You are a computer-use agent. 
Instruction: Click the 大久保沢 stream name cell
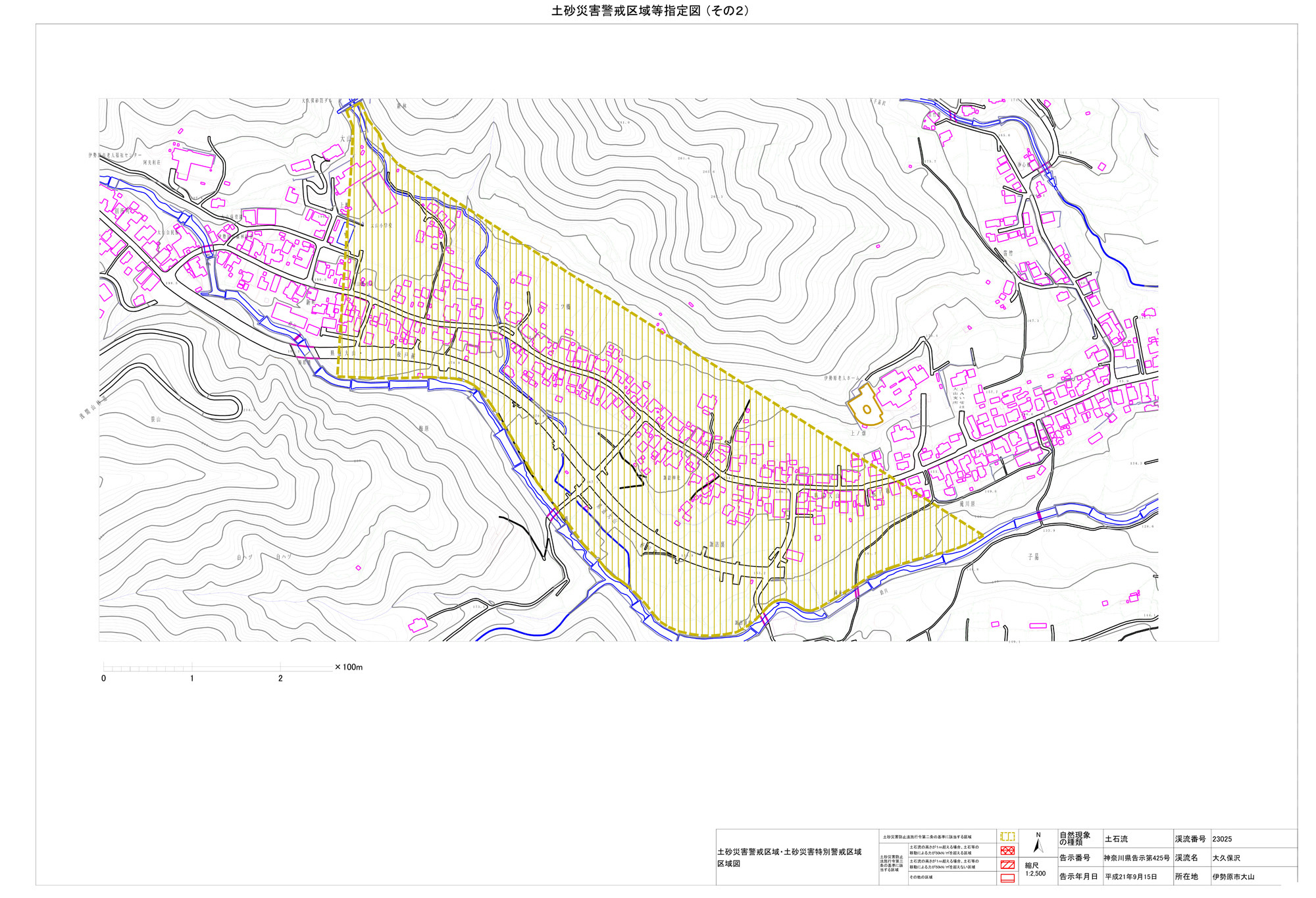[1226, 858]
